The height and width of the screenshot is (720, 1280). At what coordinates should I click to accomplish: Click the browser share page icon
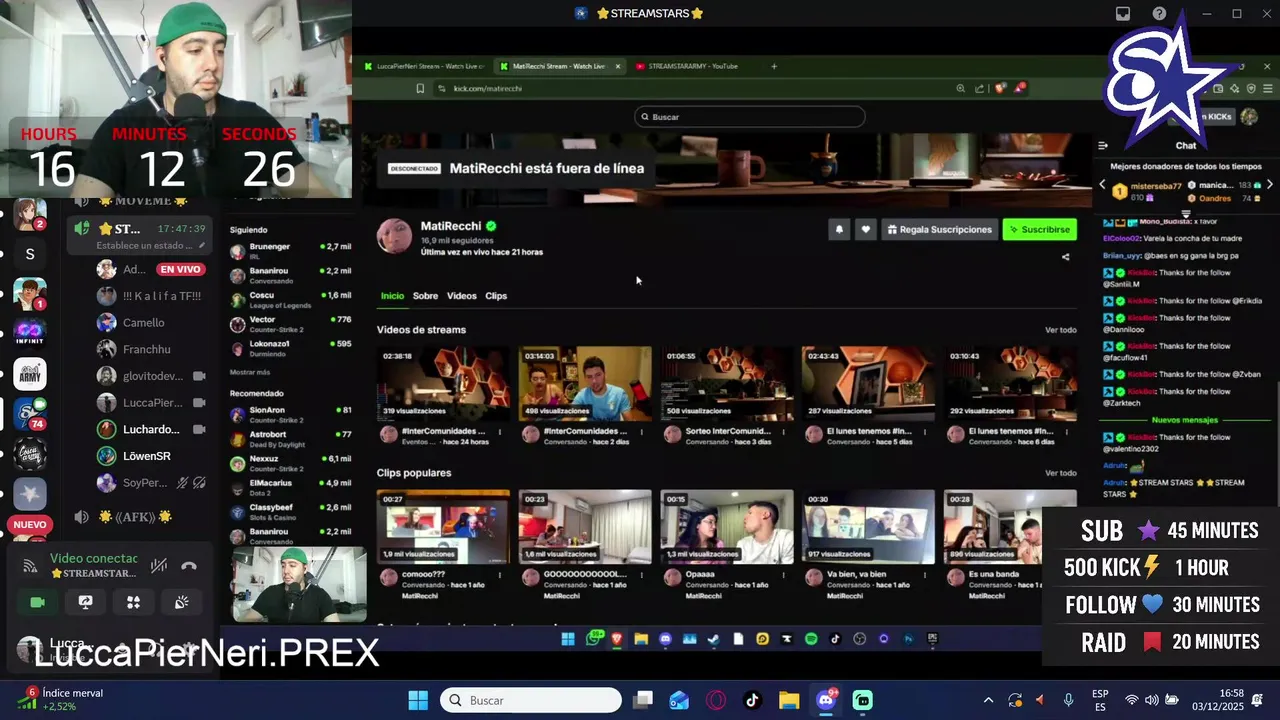[979, 88]
